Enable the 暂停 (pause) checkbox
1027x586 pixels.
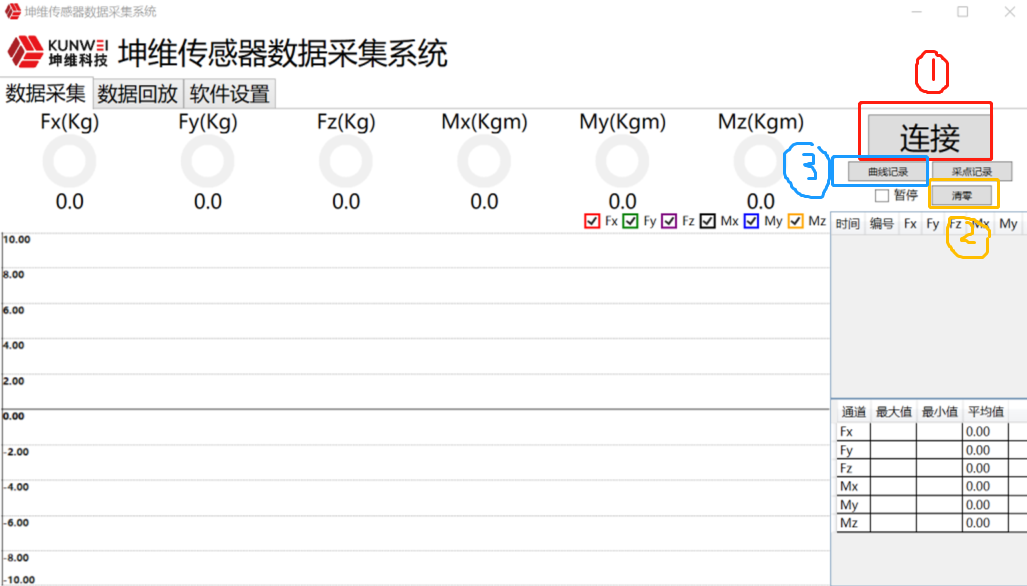point(882,195)
